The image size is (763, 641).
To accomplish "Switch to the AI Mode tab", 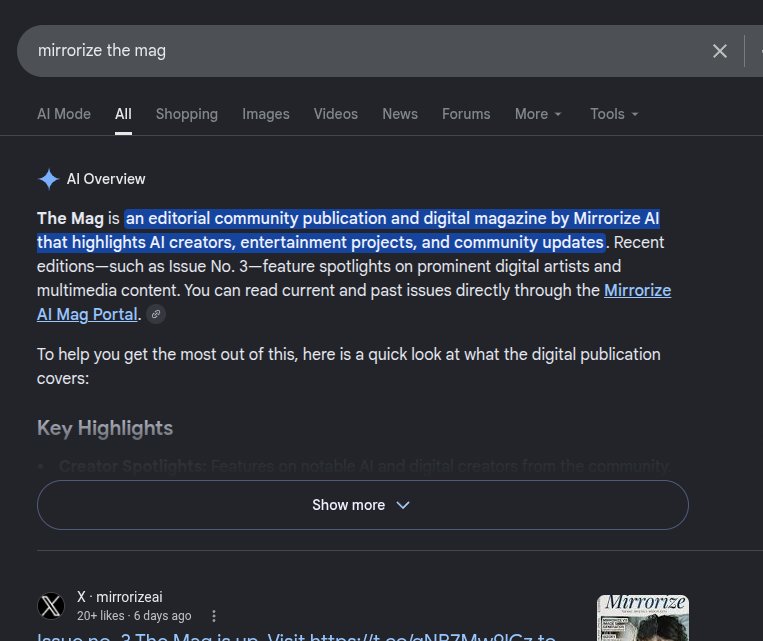I will 64,114.
